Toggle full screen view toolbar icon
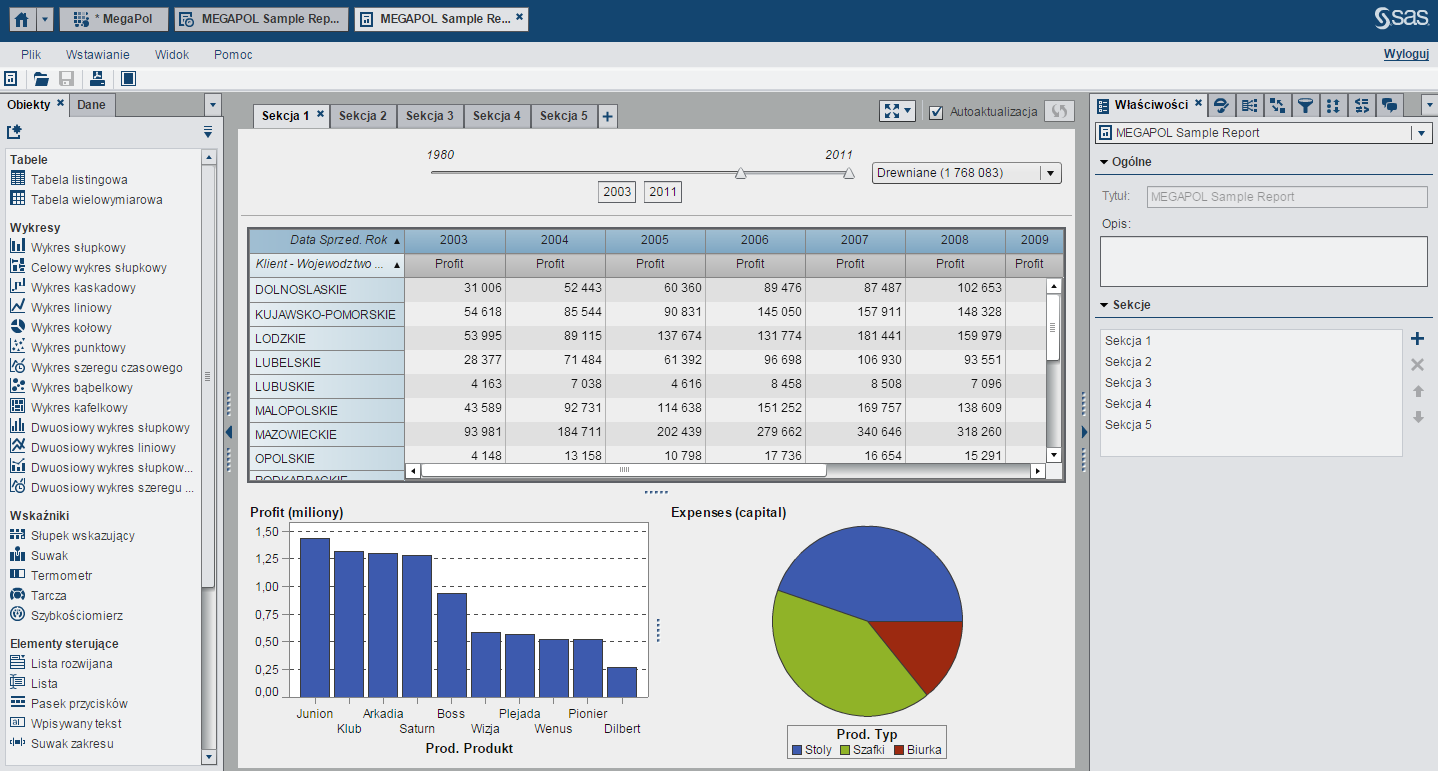This screenshot has width=1438, height=771. 128,78
